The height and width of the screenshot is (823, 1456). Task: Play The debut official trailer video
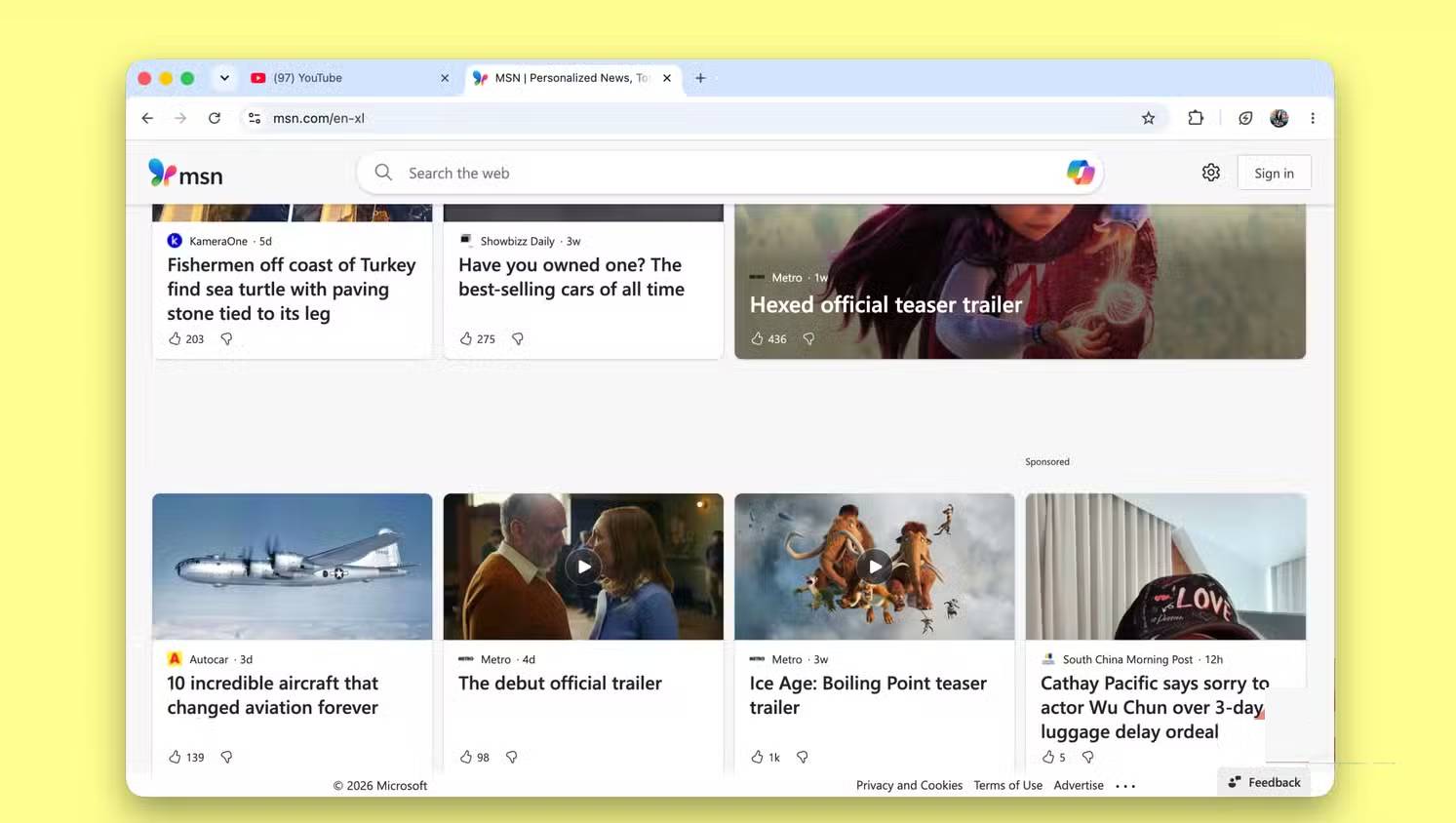tap(583, 567)
